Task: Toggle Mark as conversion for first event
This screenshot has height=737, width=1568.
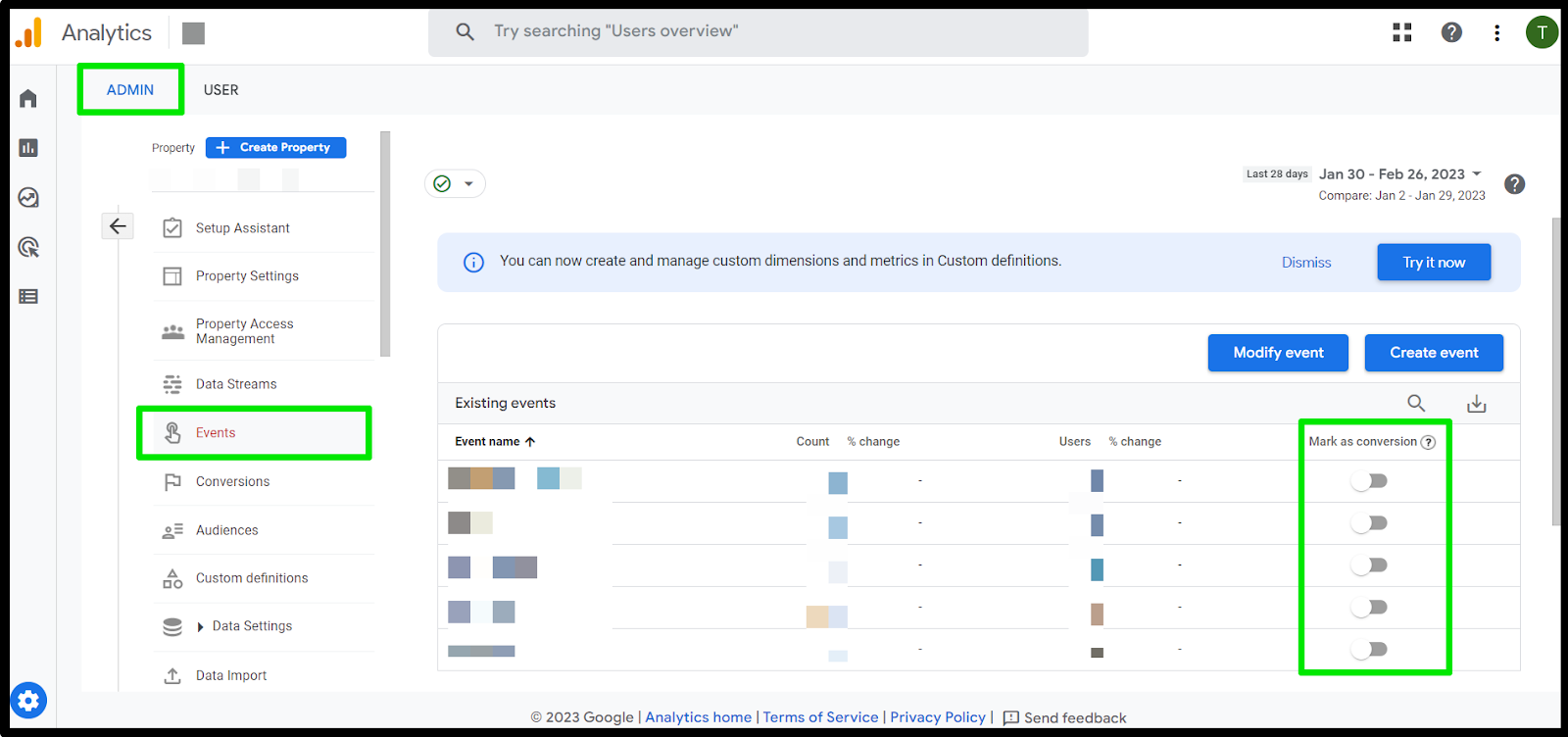Action: 1369,481
